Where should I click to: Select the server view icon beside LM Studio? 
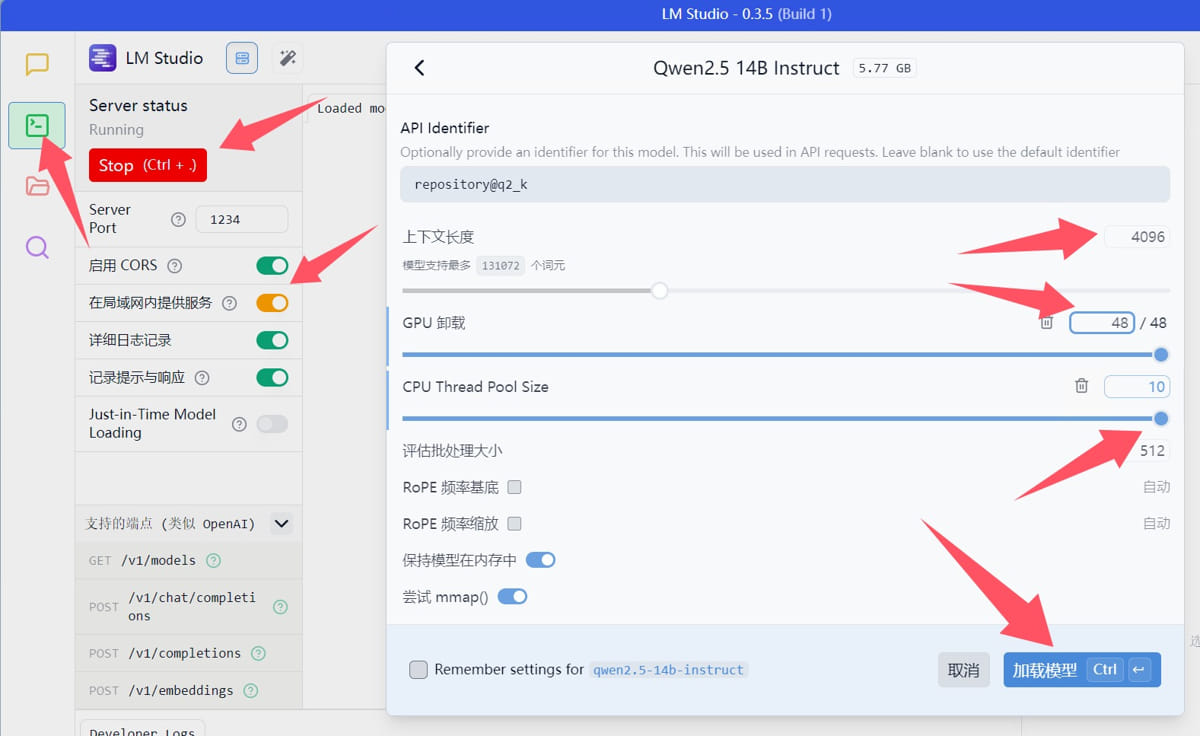click(x=242, y=58)
